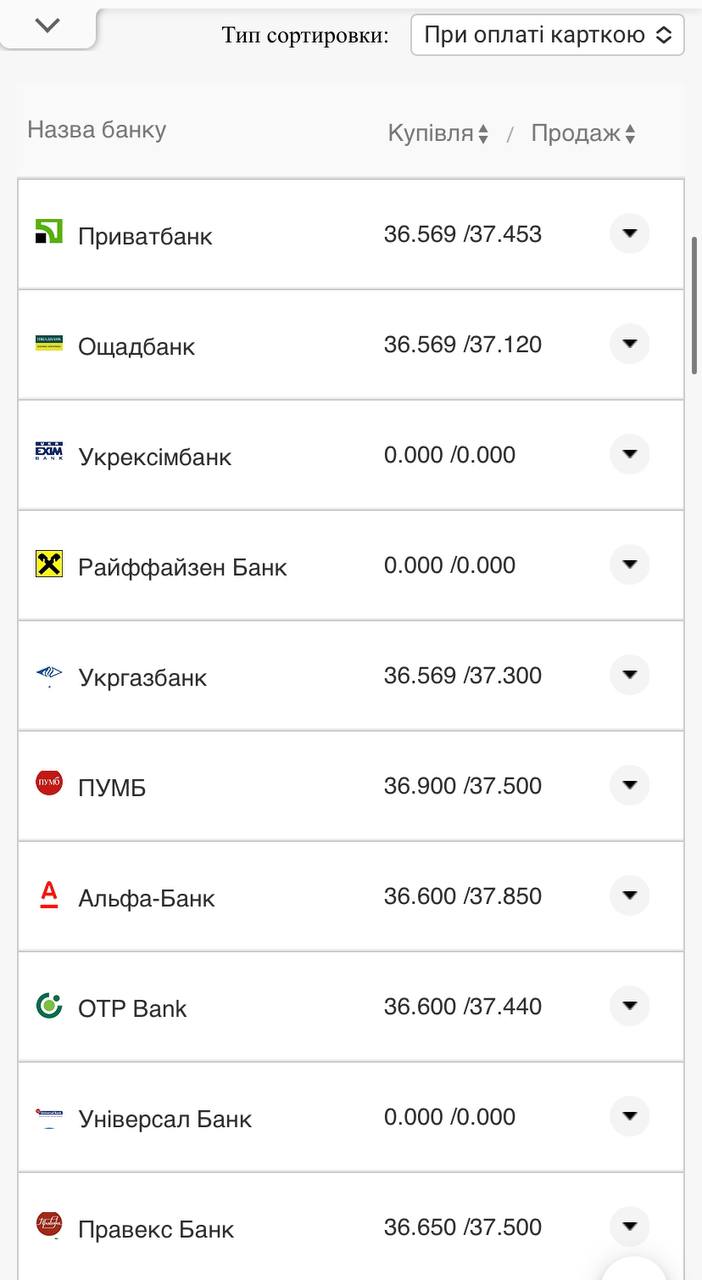This screenshot has height=1280, width=702.
Task: Click the vertical page scrollbar
Action: [694, 305]
